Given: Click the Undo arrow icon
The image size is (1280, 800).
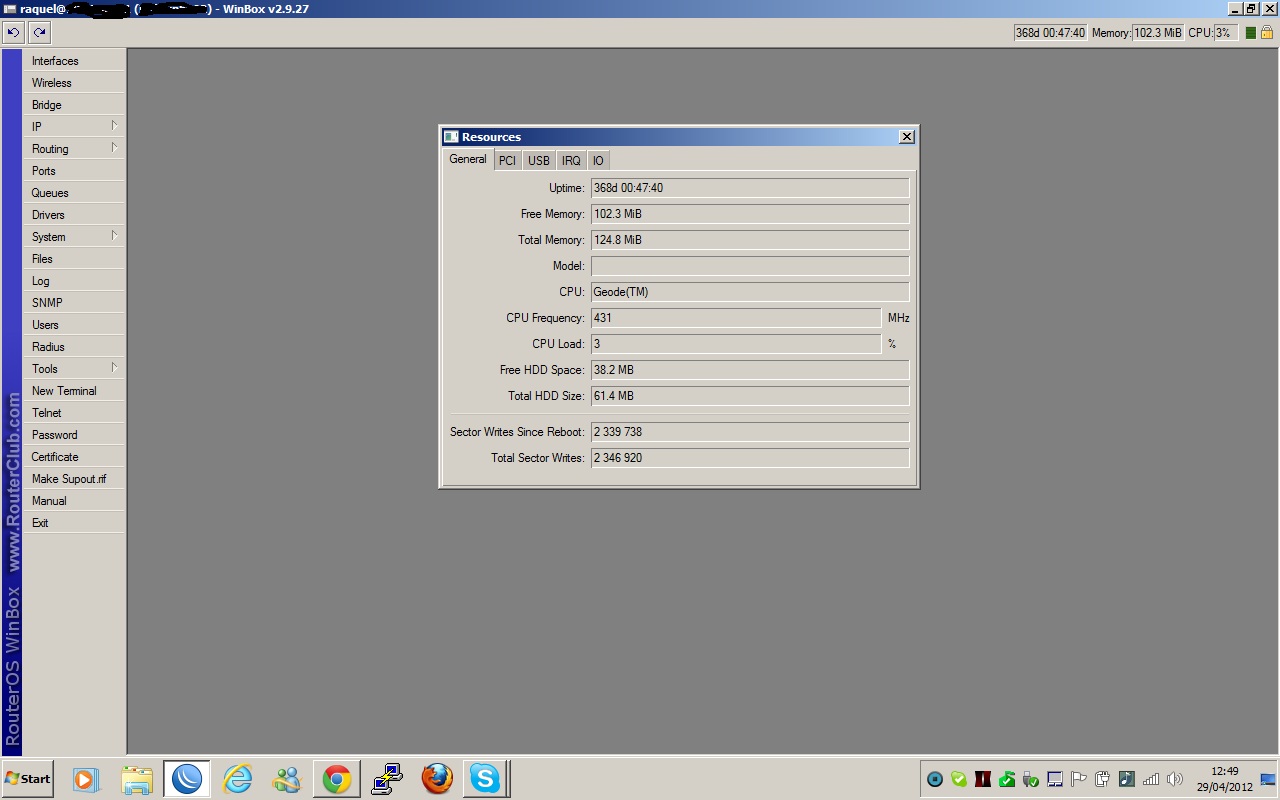Looking at the screenshot, I should click(x=13, y=32).
